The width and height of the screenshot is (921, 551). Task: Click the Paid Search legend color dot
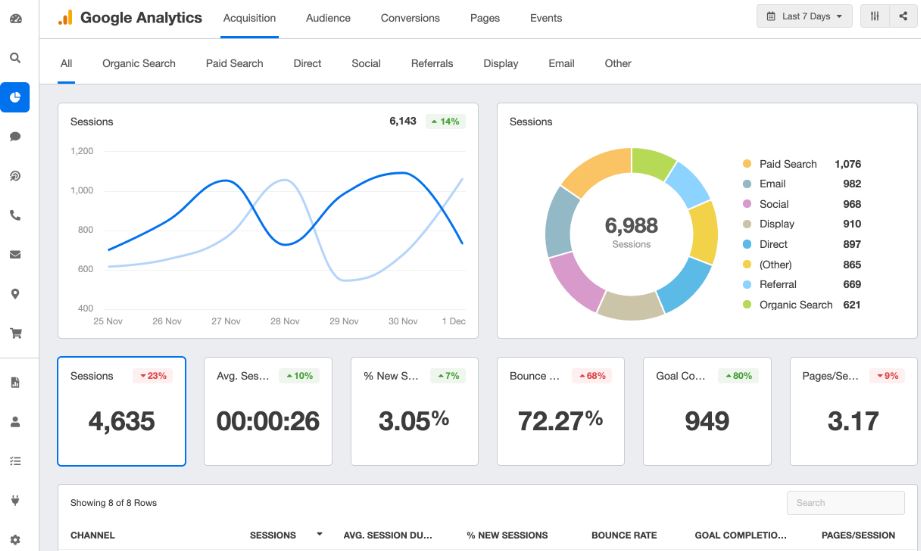(747, 164)
